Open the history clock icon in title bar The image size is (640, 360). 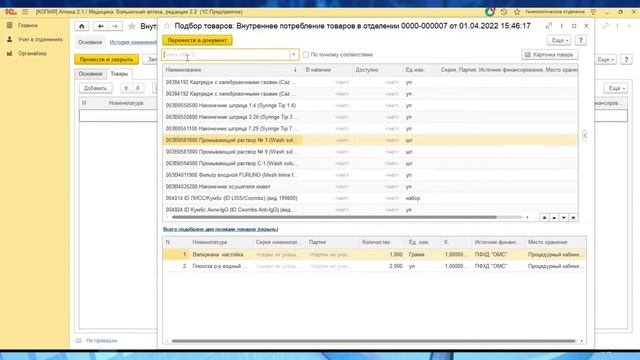click(504, 12)
